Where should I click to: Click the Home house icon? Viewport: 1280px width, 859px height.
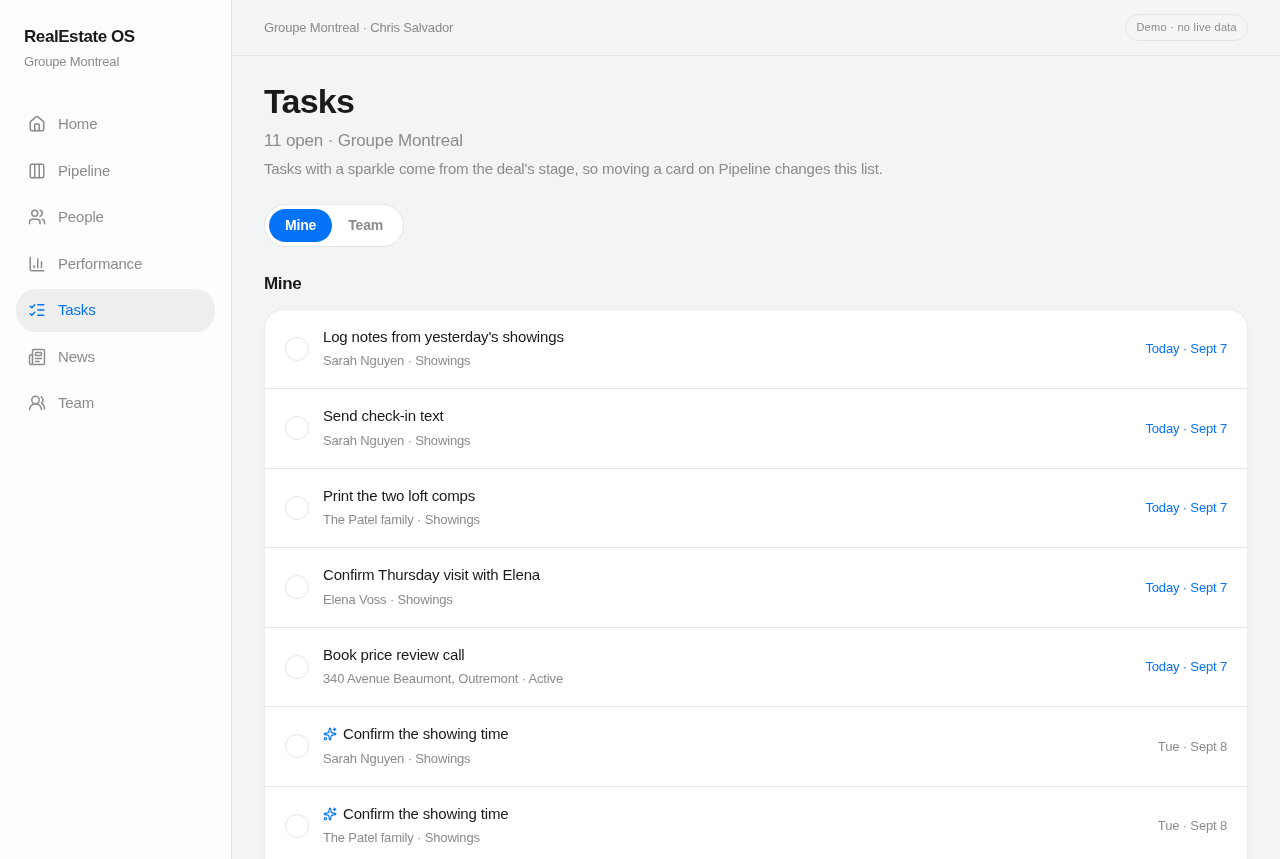(37, 124)
